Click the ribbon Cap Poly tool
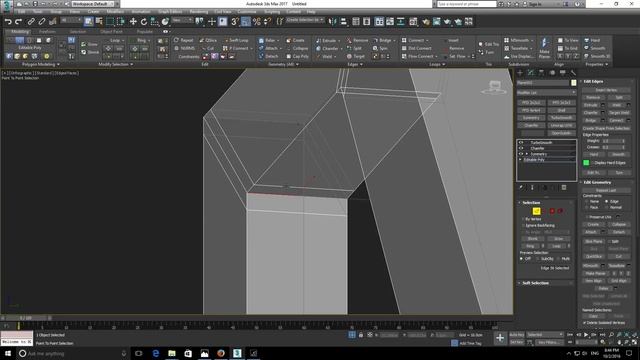The width and height of the screenshot is (640, 360). pos(297,56)
